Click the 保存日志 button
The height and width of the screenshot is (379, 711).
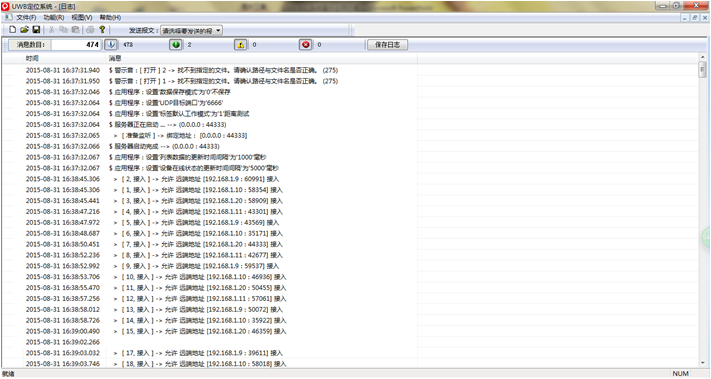(x=387, y=44)
